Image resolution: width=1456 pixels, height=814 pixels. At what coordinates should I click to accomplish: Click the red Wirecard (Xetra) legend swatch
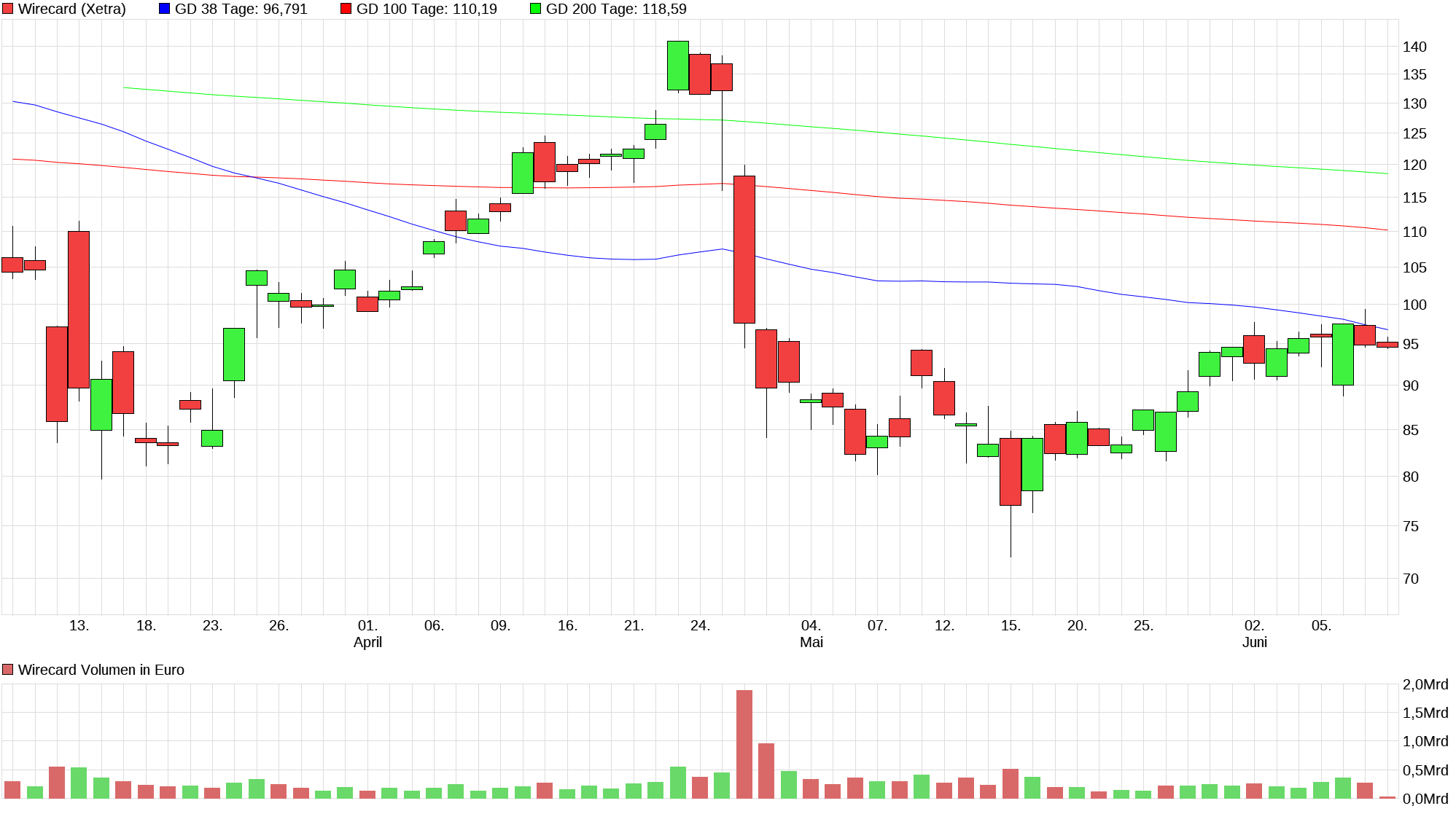click(8, 9)
